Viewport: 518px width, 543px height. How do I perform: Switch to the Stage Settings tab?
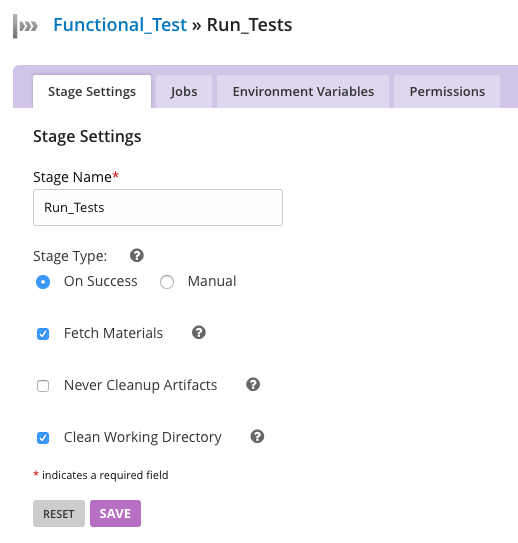click(x=92, y=92)
